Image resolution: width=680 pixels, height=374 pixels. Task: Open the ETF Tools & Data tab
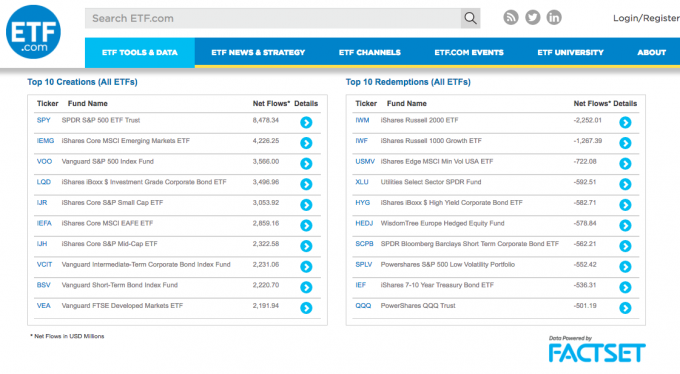140,52
